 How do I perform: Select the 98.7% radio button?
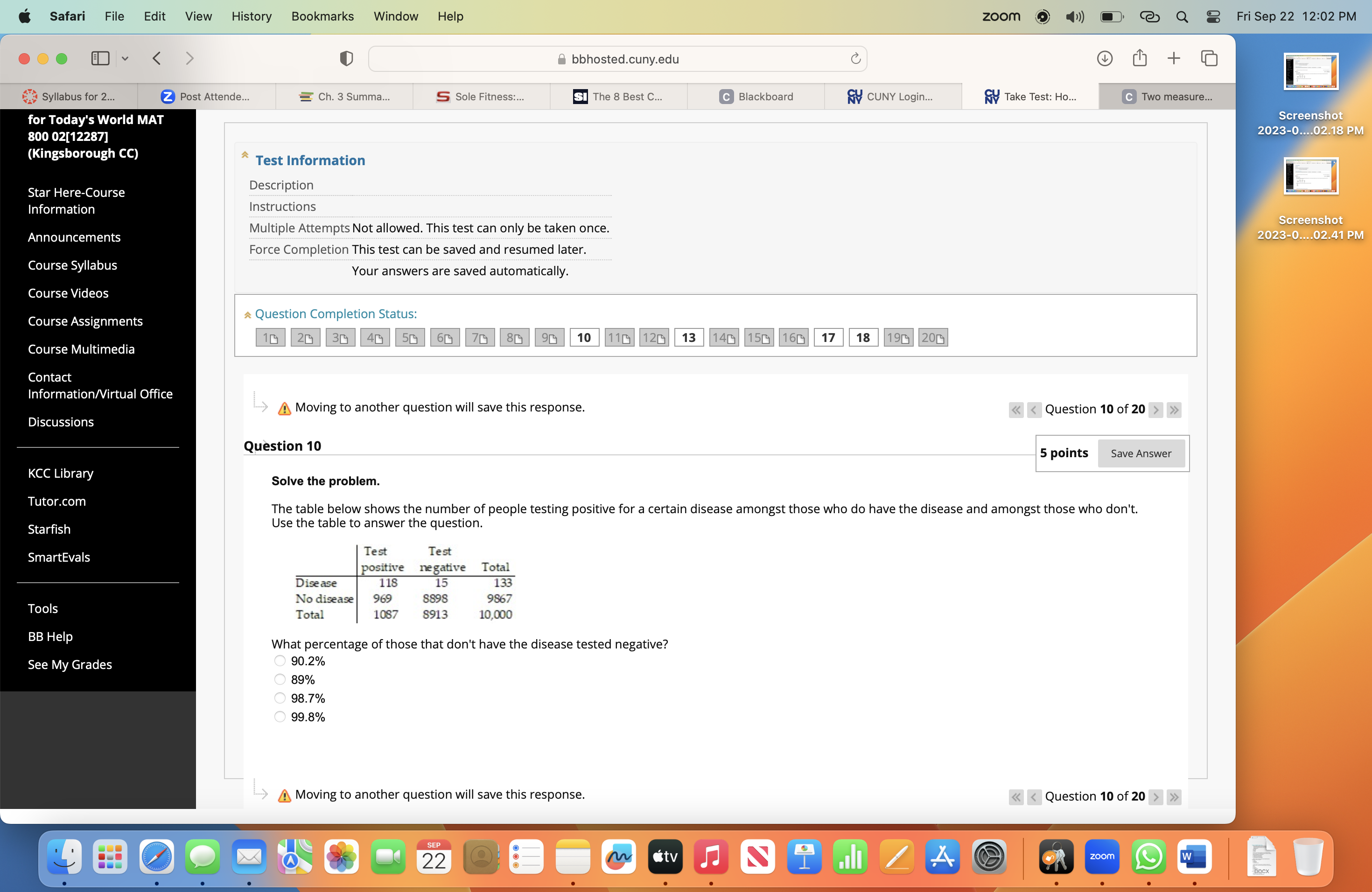point(280,698)
